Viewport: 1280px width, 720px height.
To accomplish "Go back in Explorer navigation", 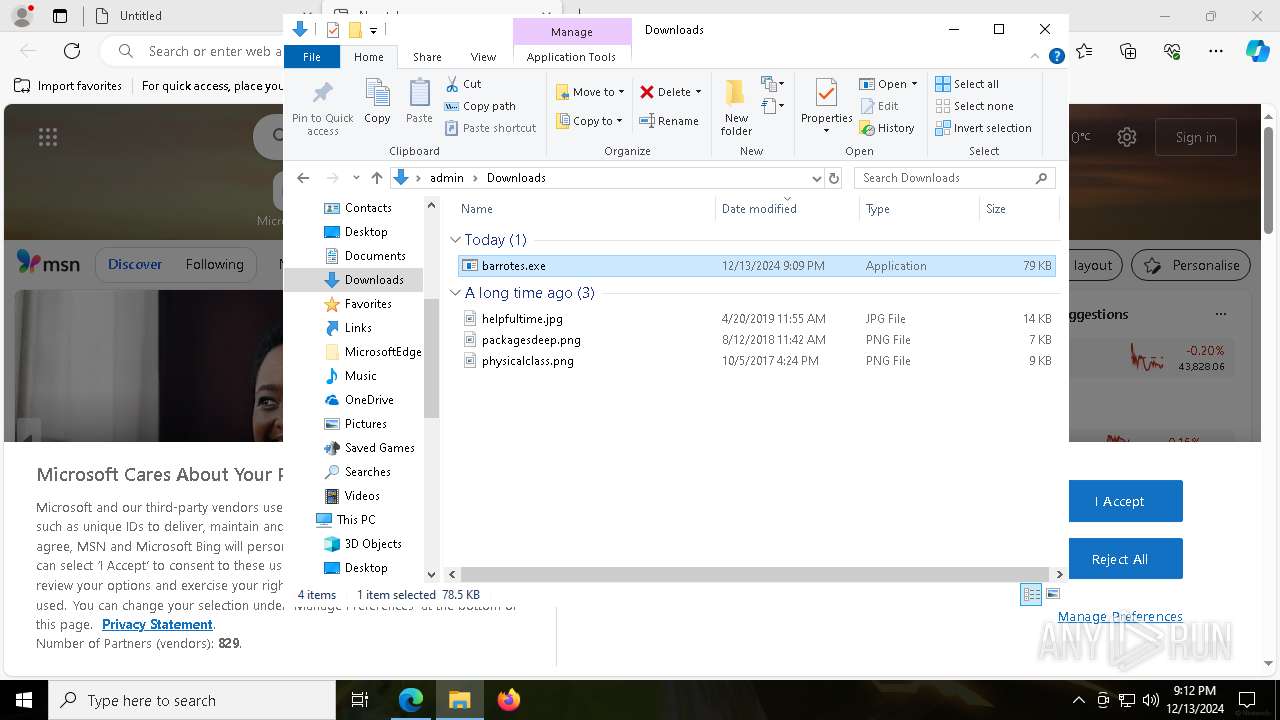I will point(303,178).
